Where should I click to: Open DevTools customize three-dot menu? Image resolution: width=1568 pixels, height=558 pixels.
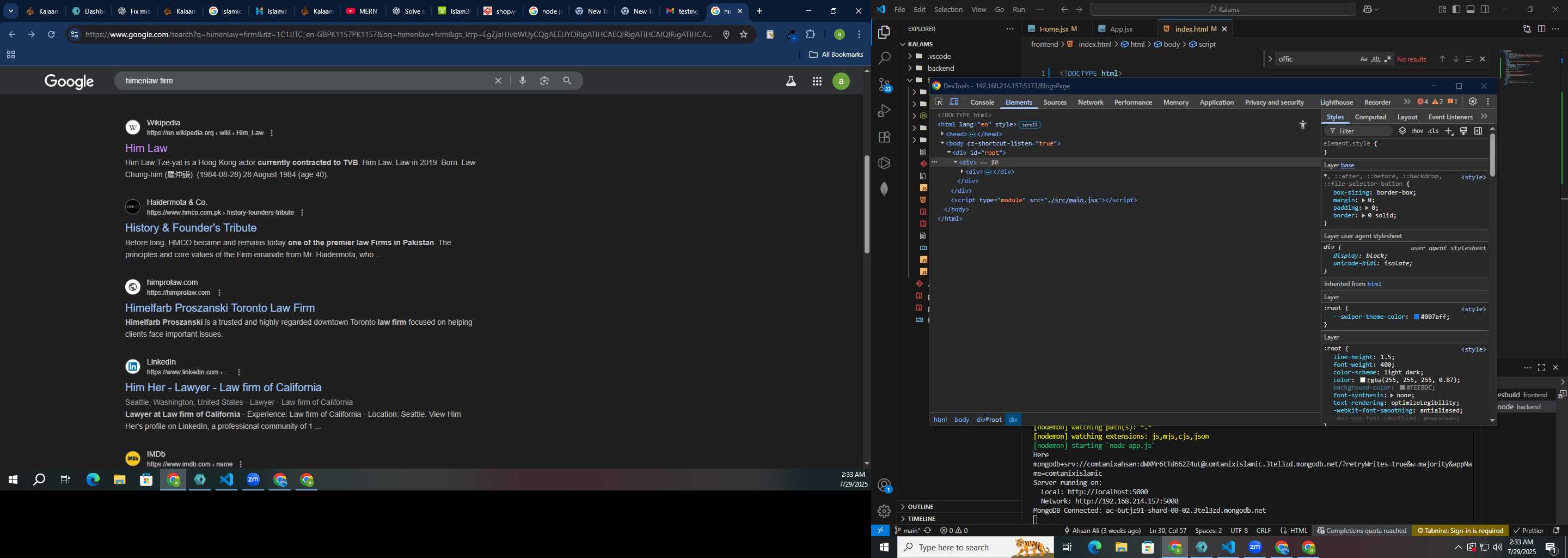click(1489, 102)
